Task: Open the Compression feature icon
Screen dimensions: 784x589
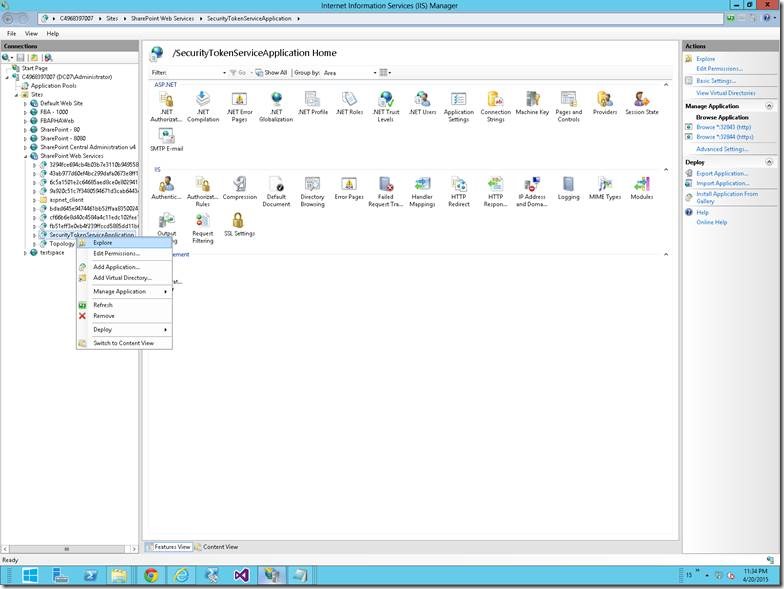Action: [x=240, y=188]
